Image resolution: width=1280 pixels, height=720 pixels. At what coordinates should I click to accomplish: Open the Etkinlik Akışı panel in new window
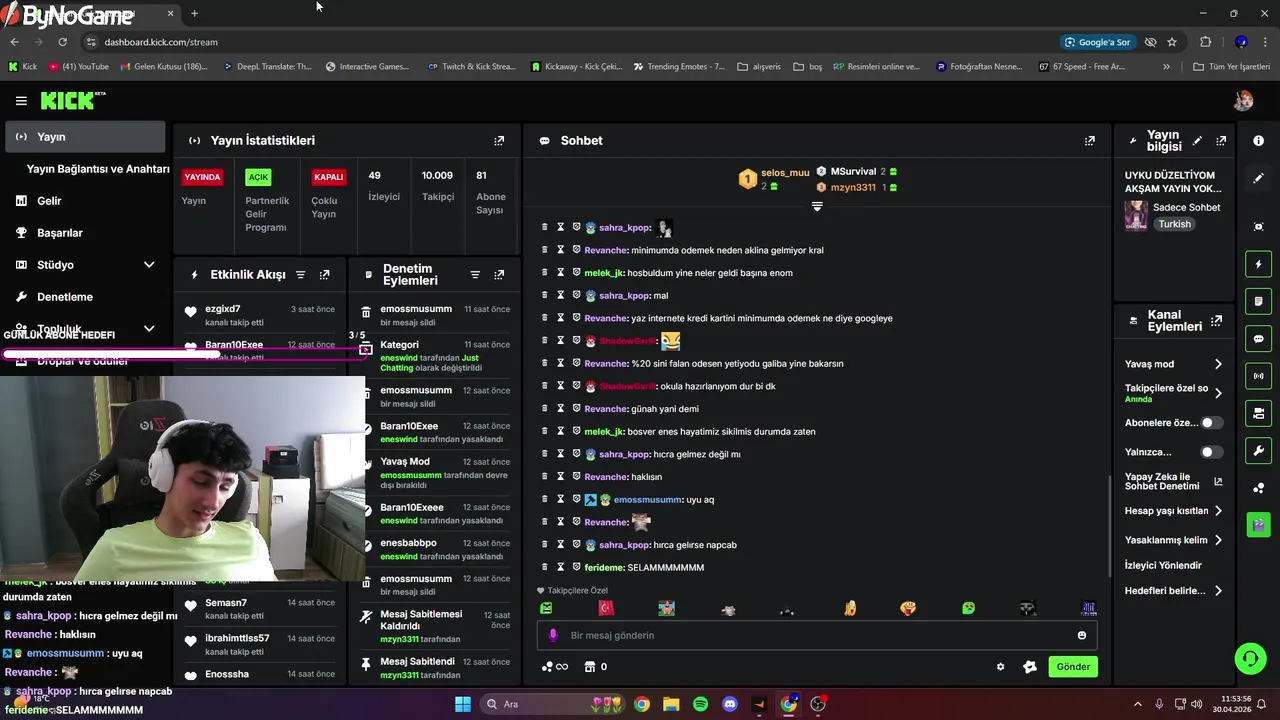click(324, 275)
